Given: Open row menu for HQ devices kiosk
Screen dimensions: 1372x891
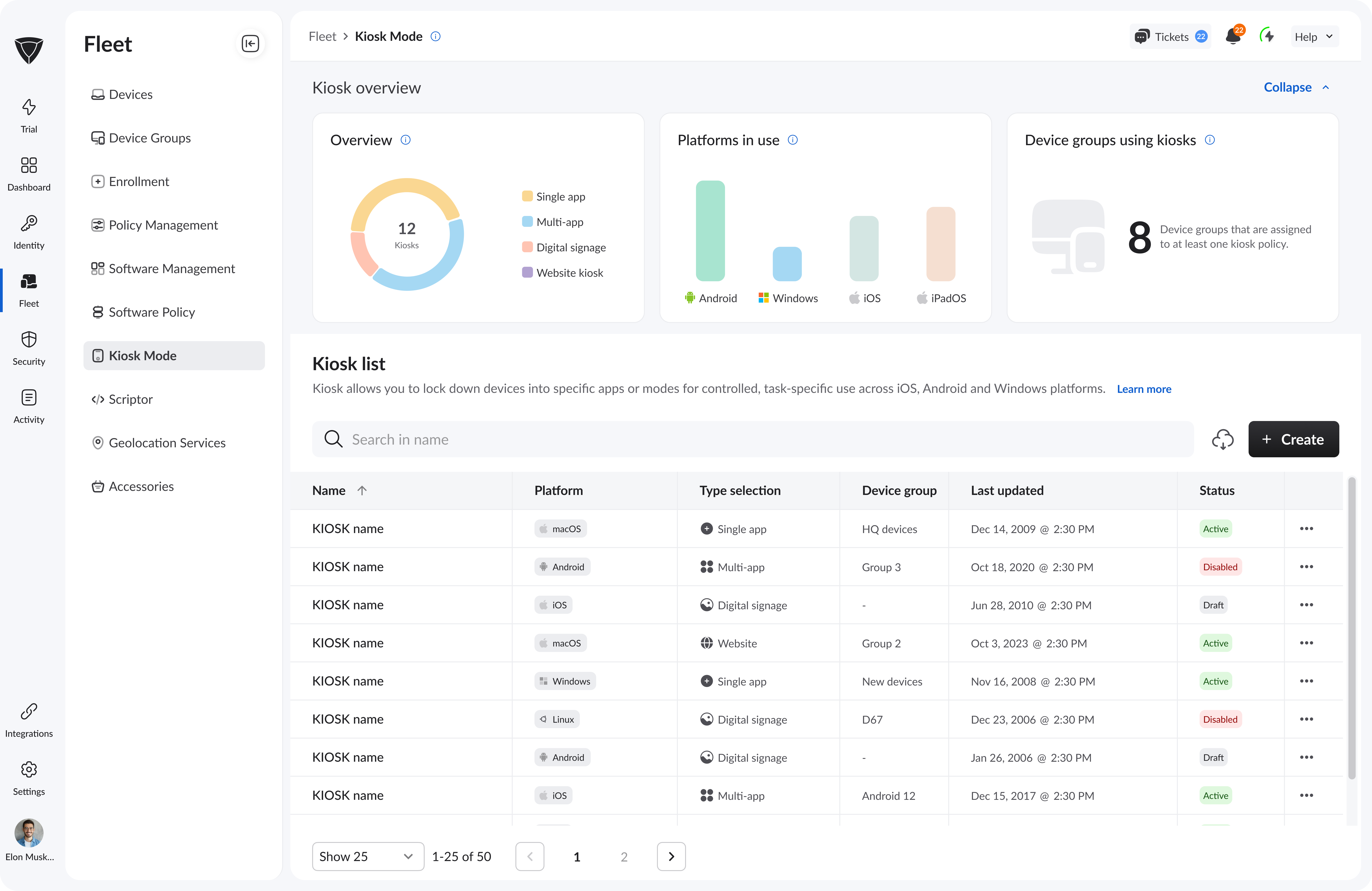Looking at the screenshot, I should pyautogui.click(x=1306, y=529).
